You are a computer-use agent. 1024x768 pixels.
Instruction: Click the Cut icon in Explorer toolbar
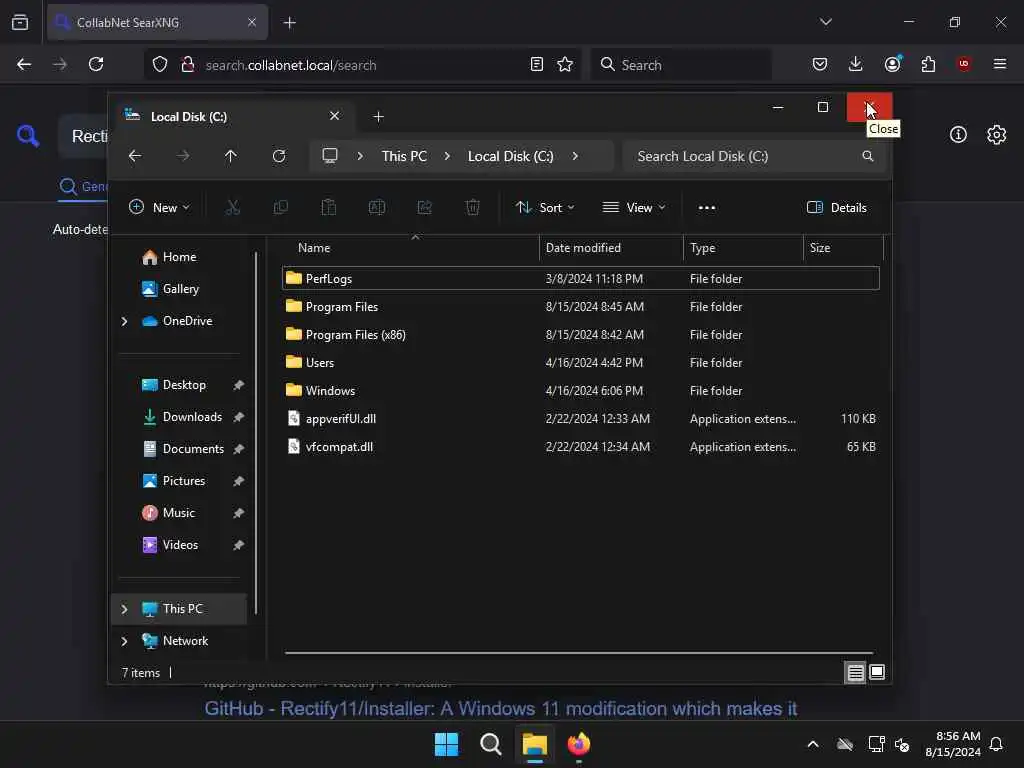pos(232,208)
